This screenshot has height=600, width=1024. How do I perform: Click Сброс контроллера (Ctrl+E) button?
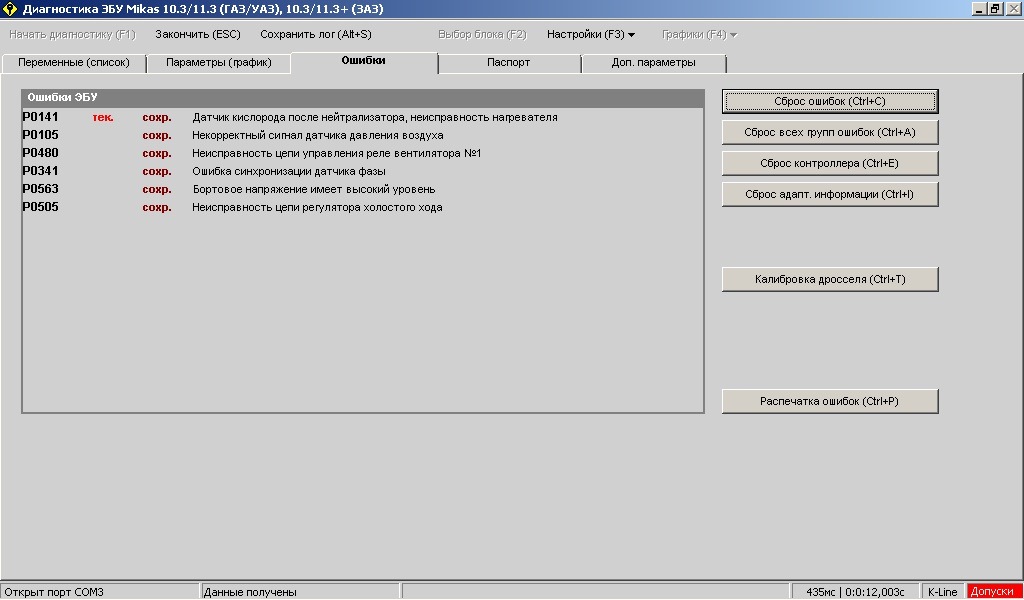830,163
